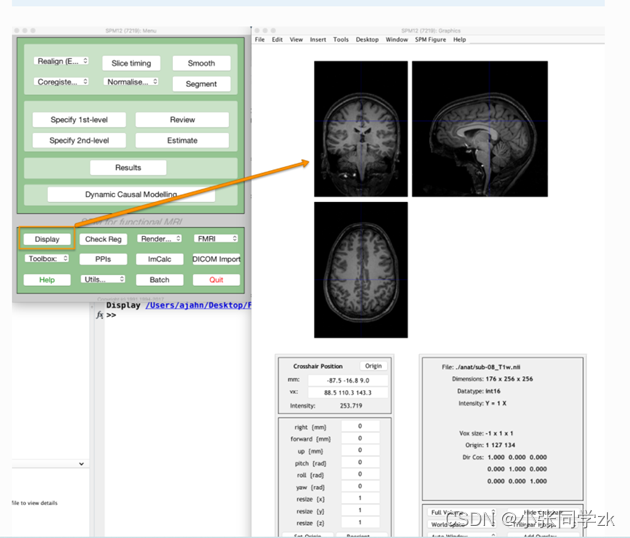Click the Display button
Viewport: 630px width, 538px height.
47,239
